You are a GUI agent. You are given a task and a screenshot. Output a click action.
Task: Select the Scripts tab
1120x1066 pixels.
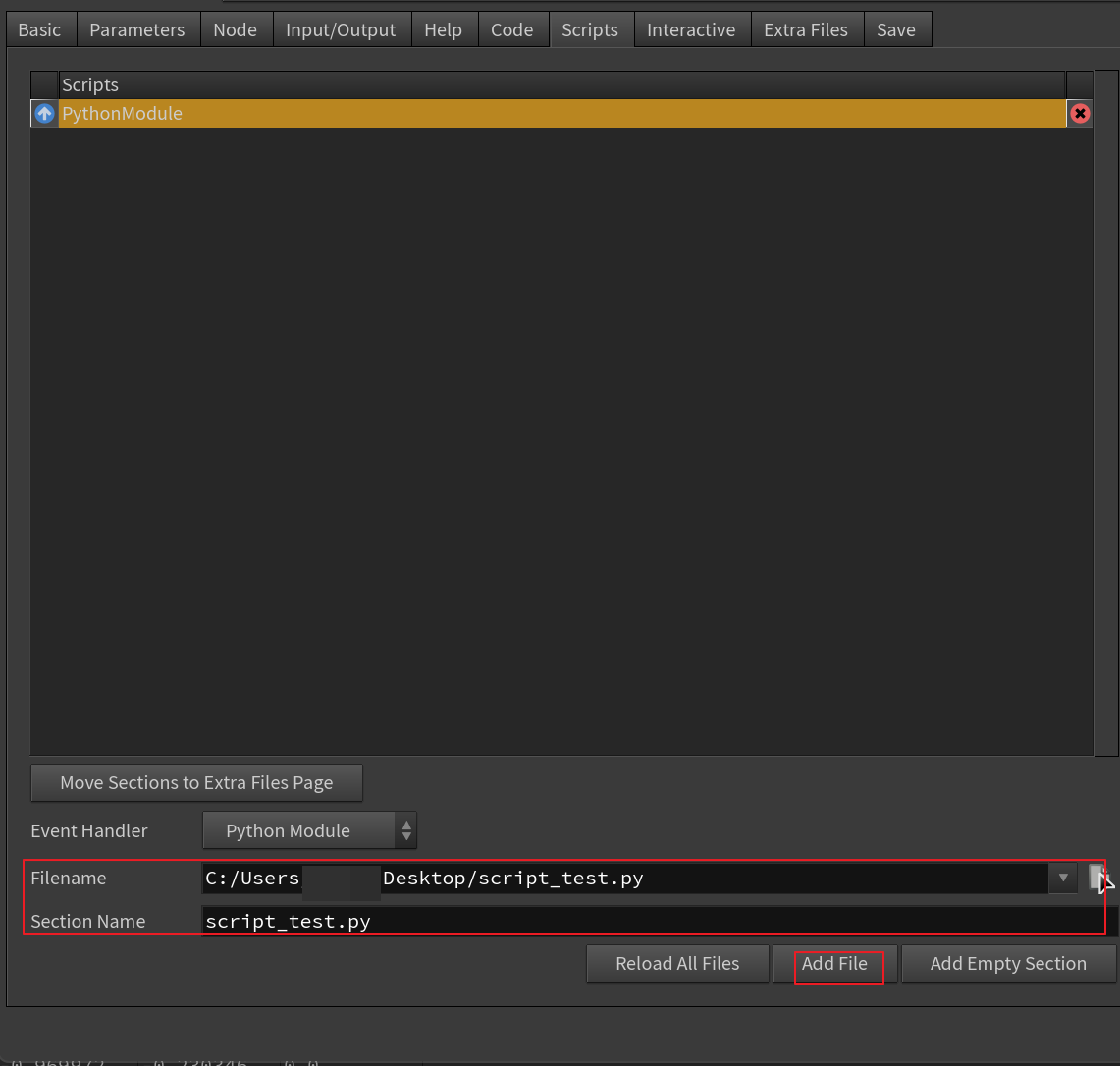[590, 30]
